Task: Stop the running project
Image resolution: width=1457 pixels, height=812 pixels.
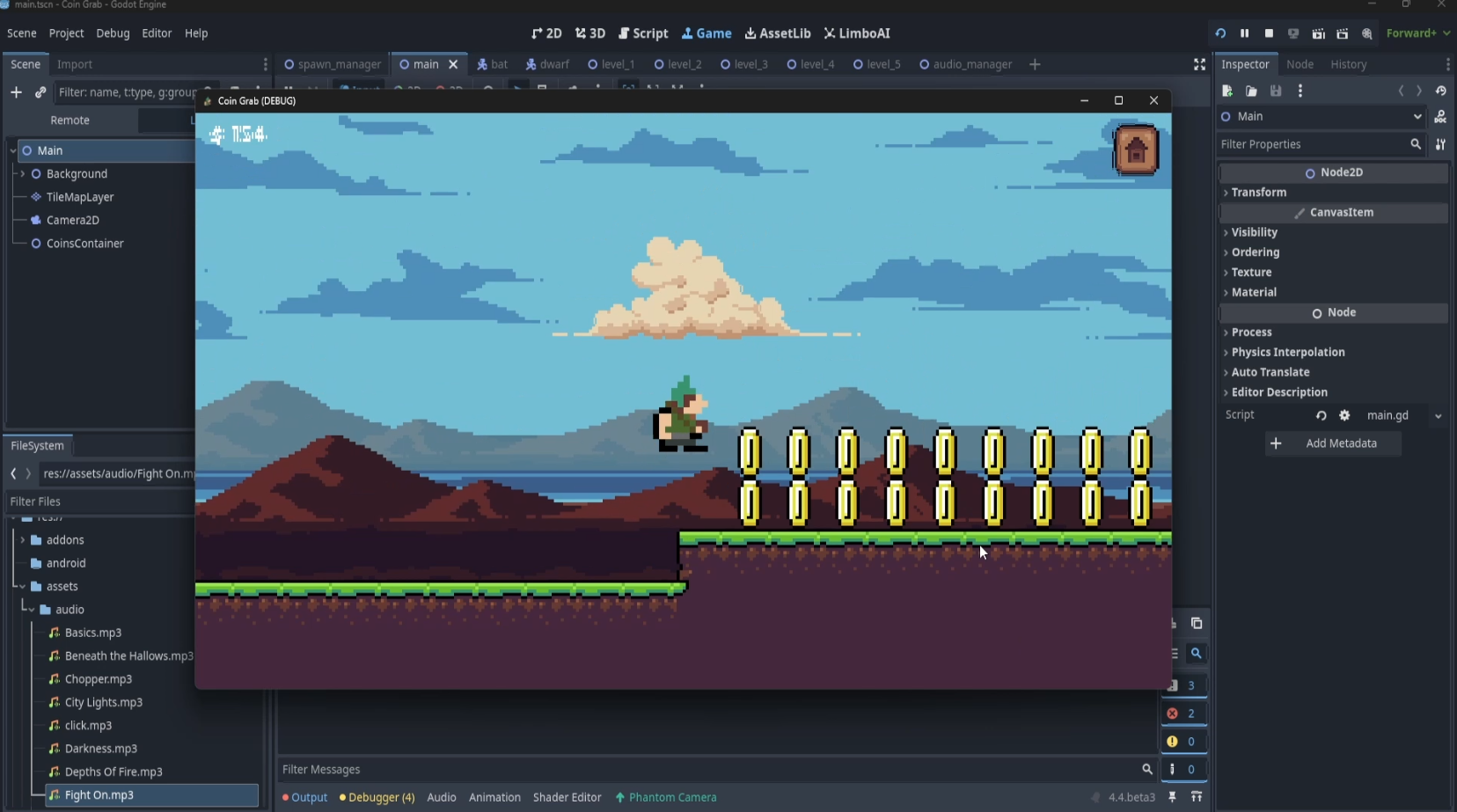Action: click(x=1269, y=33)
